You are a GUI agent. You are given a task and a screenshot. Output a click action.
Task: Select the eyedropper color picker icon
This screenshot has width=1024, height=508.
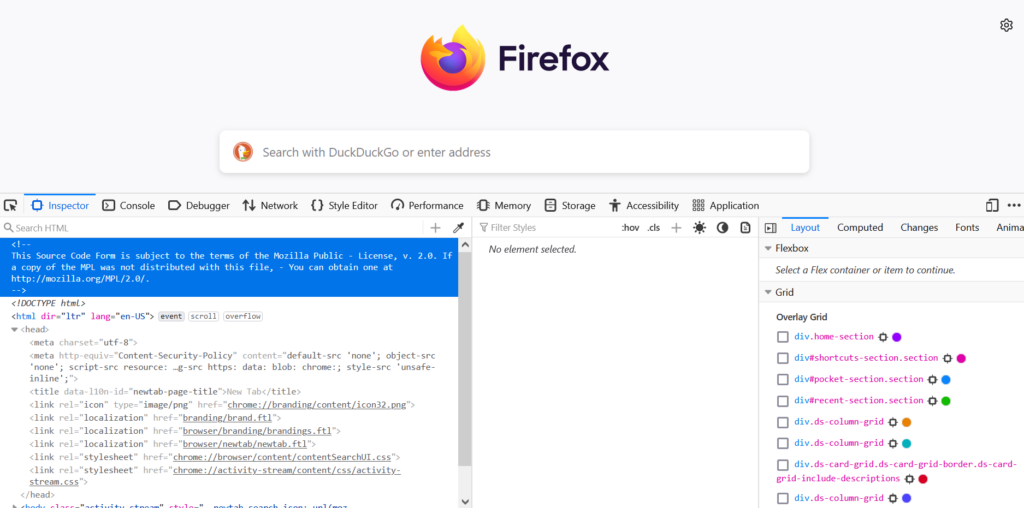(458, 228)
